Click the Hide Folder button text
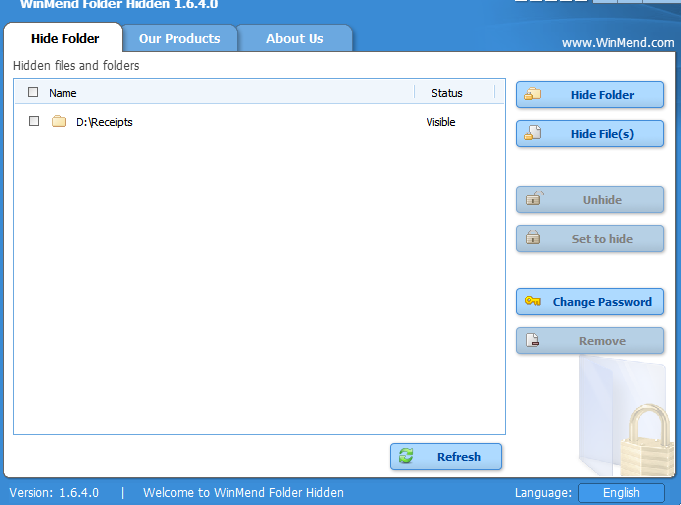Image resolution: width=681 pixels, height=505 pixels. click(602, 95)
